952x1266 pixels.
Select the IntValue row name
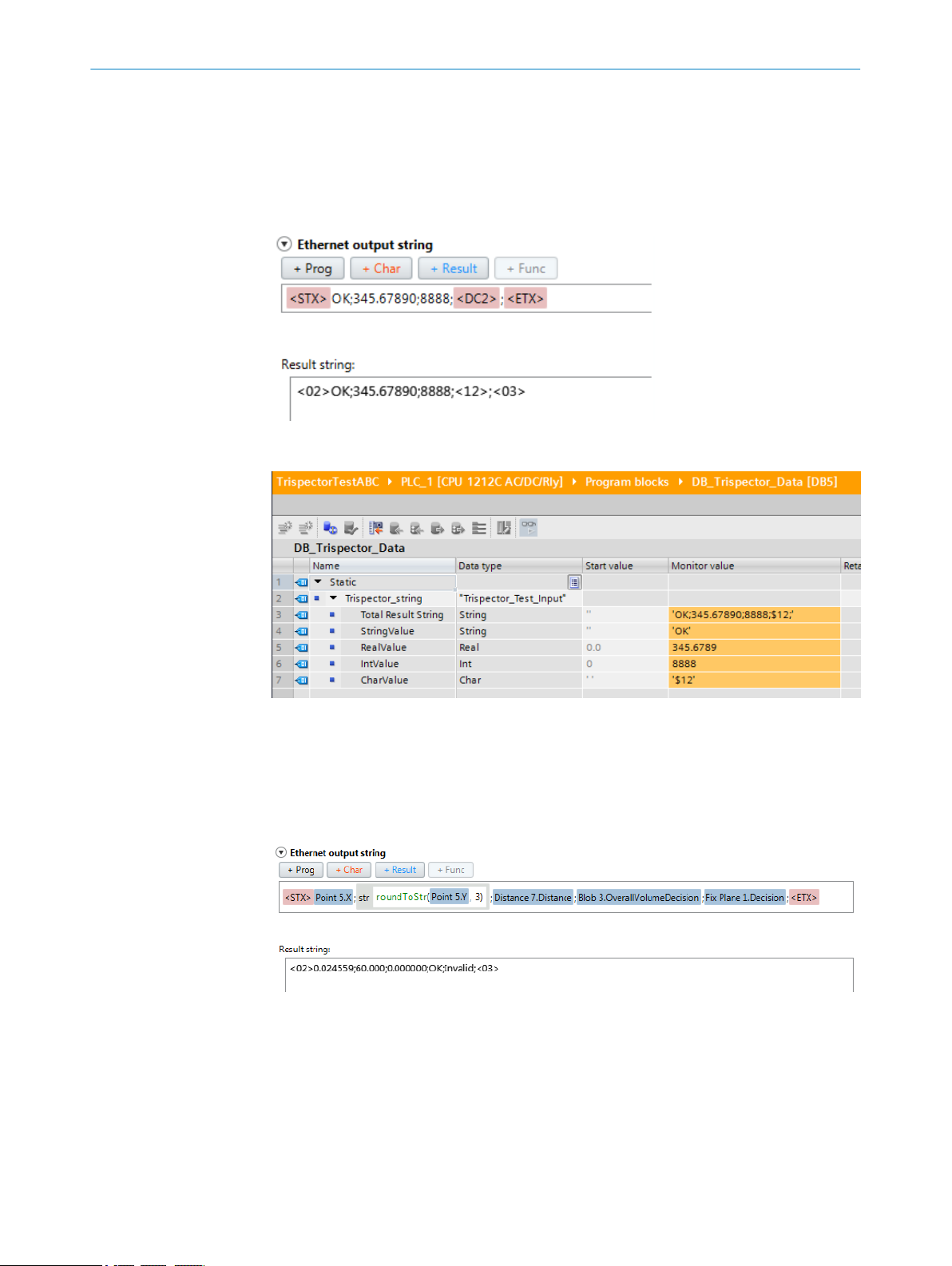379,664
